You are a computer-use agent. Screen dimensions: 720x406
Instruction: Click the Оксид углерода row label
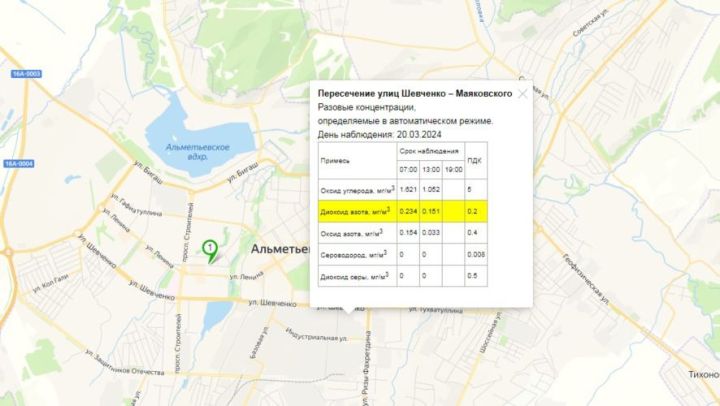357,190
